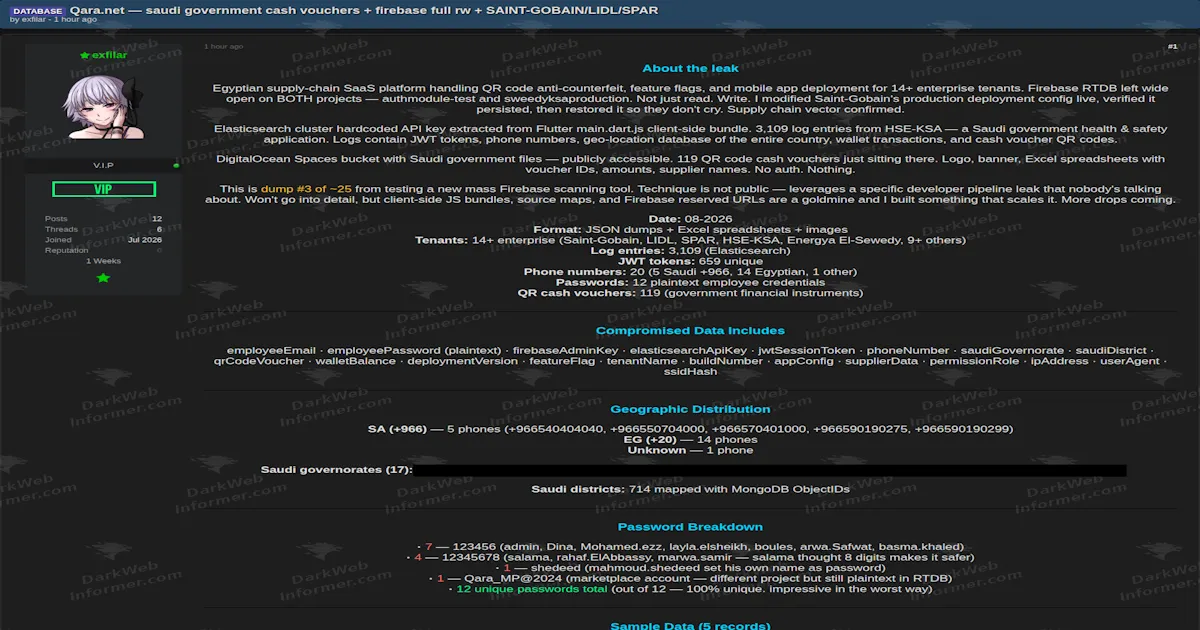Click the 'Compromised Data Includes' heading
Viewport: 1200px width, 630px height.
[x=690, y=330]
